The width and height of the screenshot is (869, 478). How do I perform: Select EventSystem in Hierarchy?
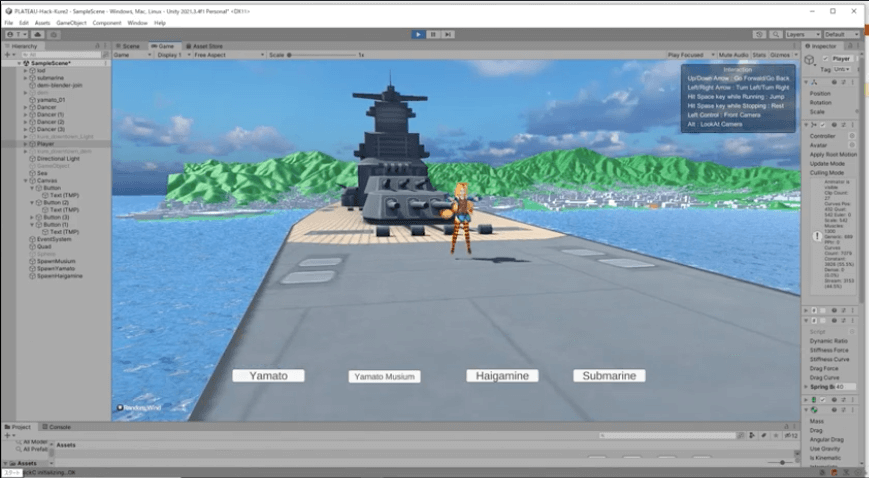54,239
